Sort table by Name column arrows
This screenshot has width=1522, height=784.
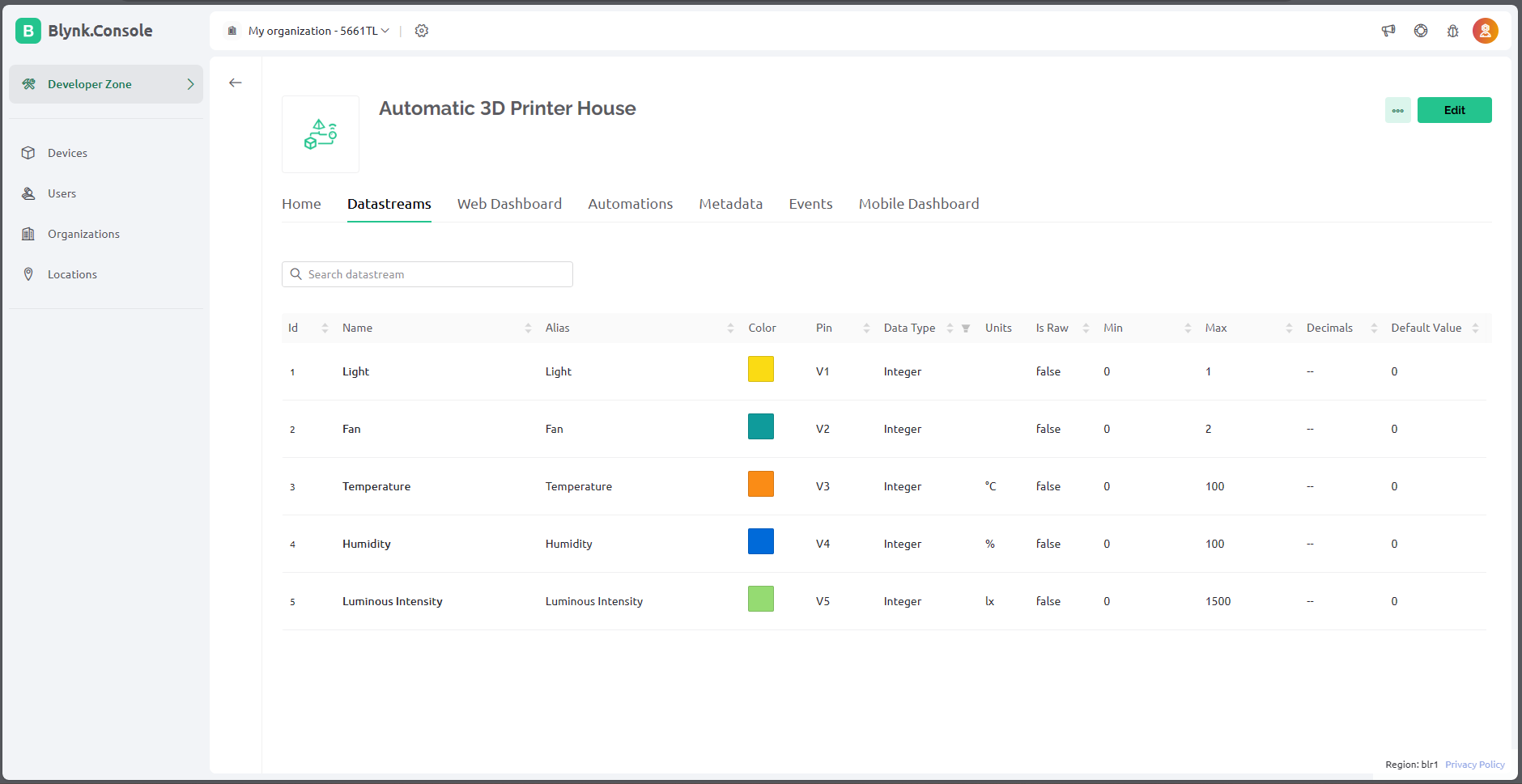click(x=528, y=328)
